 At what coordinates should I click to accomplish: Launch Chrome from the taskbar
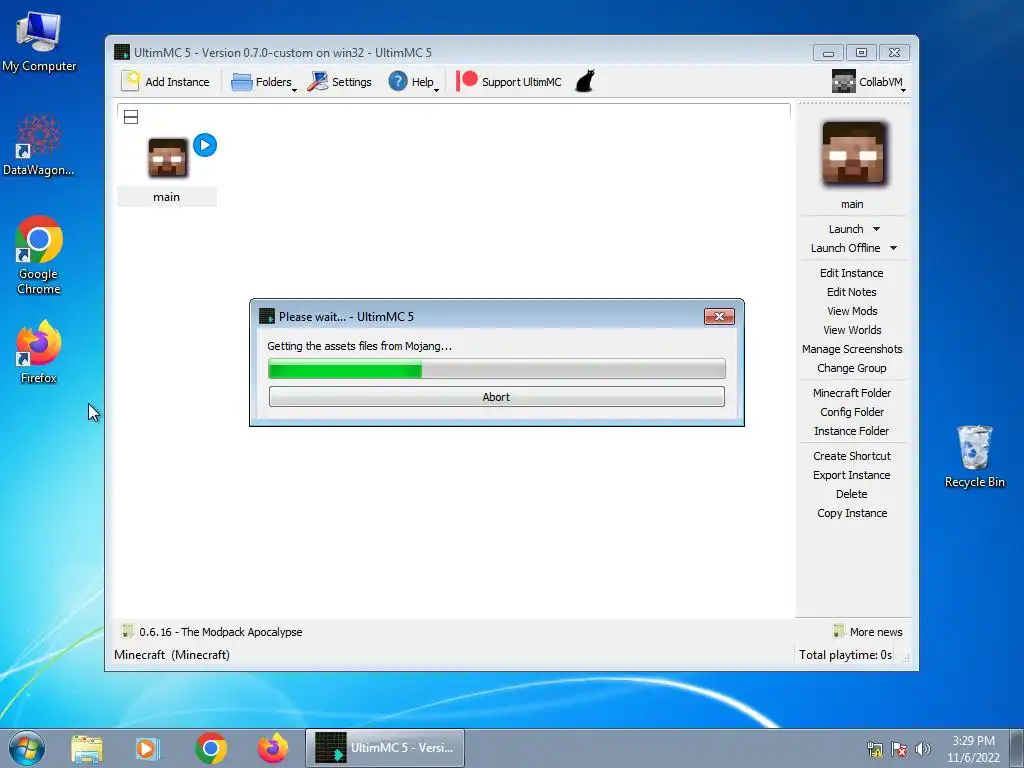coord(210,748)
